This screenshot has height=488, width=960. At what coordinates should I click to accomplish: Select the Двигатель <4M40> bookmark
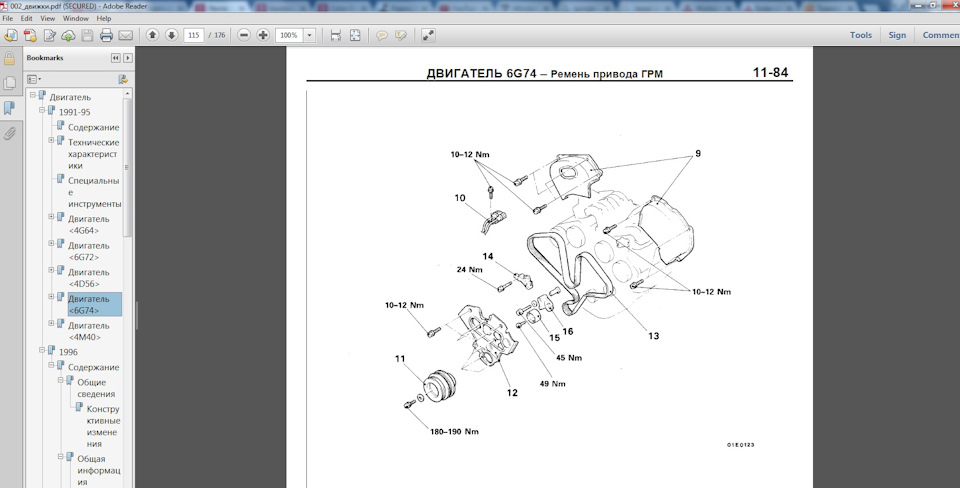pyautogui.click(x=89, y=331)
